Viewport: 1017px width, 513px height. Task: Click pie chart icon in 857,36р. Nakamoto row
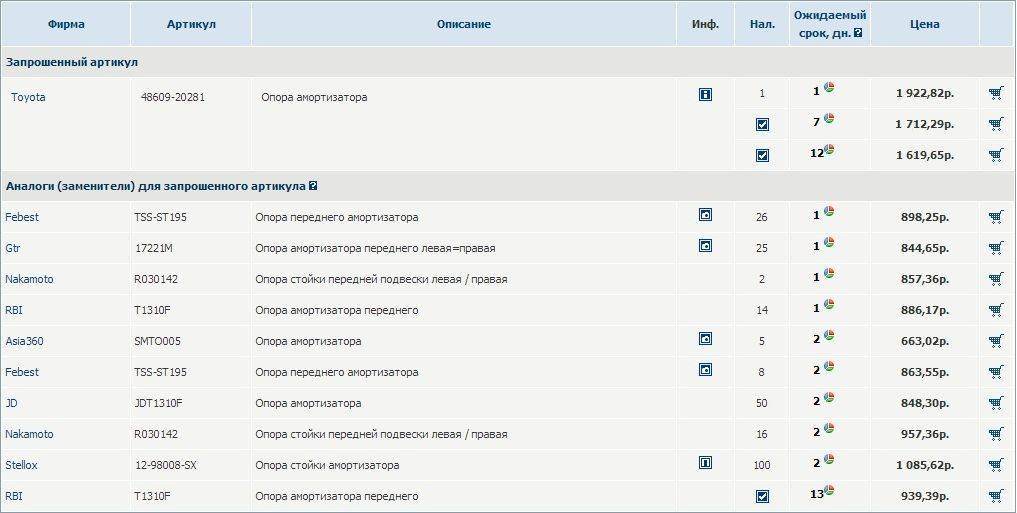point(830,274)
